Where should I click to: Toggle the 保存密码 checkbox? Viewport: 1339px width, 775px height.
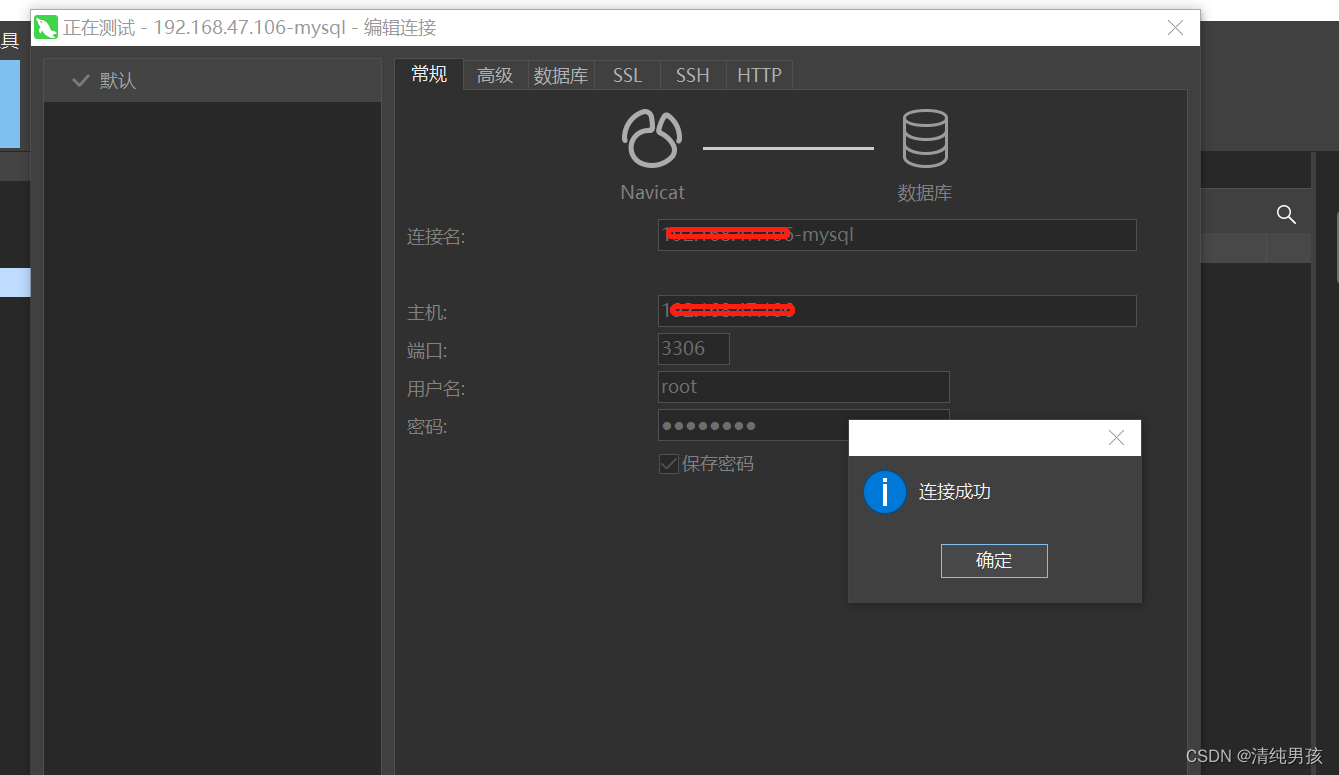pos(669,464)
